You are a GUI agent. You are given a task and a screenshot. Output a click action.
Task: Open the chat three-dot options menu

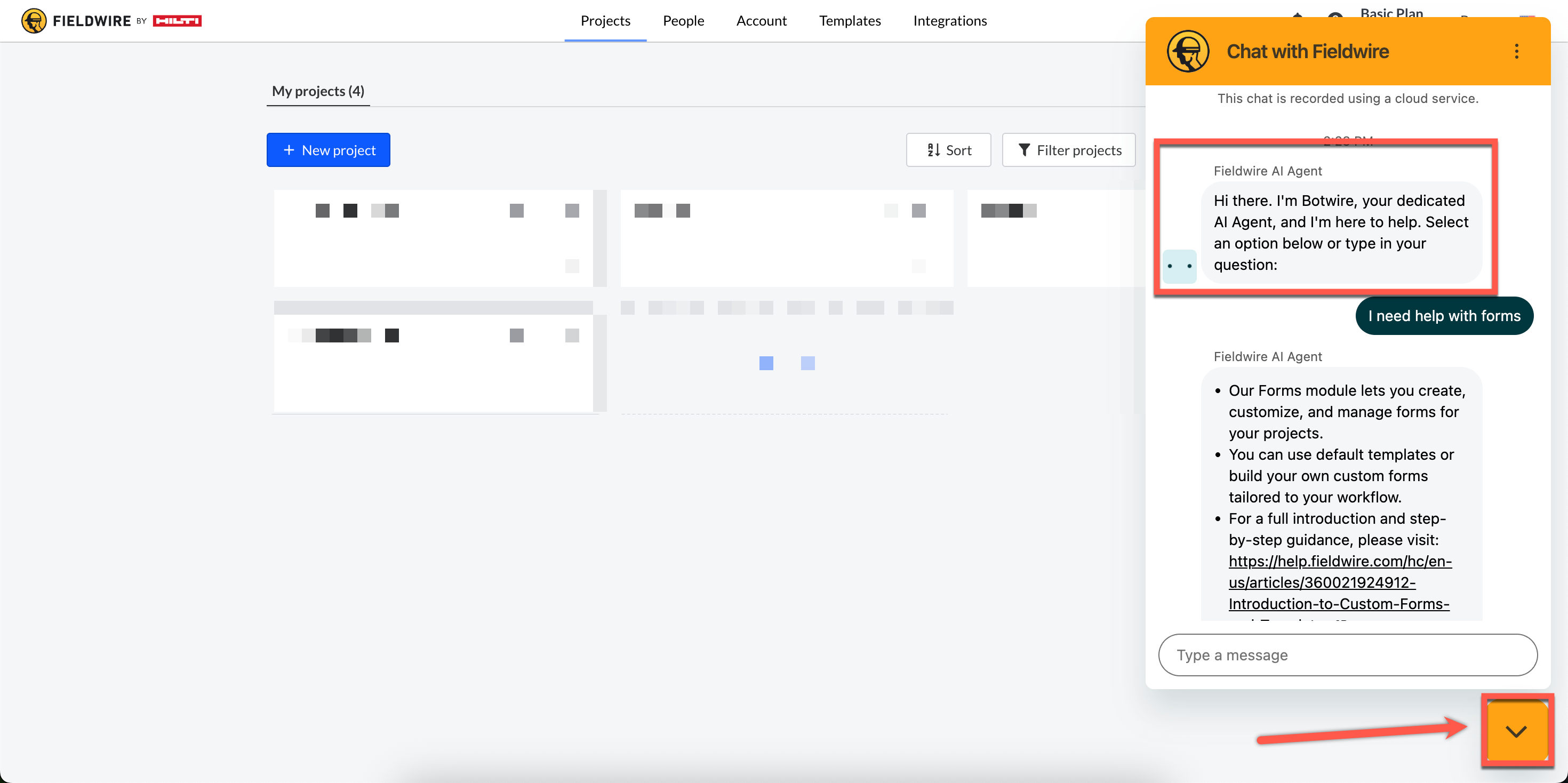[x=1516, y=51]
